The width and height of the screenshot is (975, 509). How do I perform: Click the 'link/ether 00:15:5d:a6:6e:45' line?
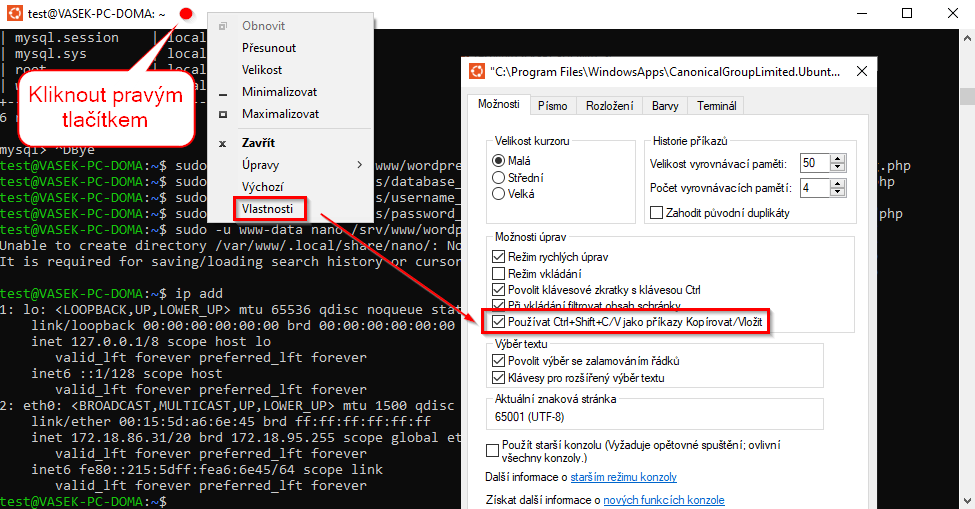point(231,421)
